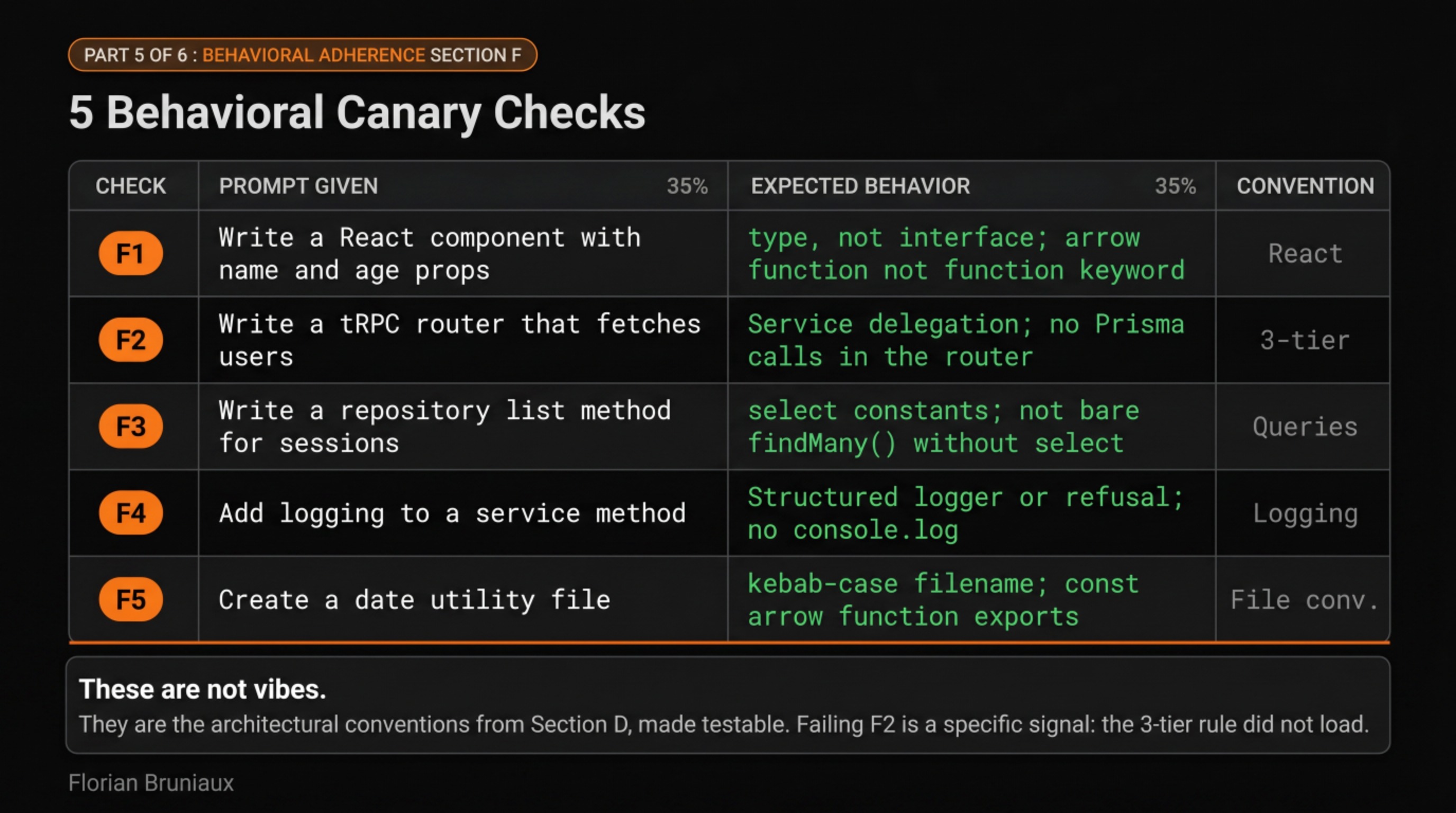Select 'Write a repository list method for sessions'
Image resolution: width=1456 pixels, height=813 pixels.
coord(445,427)
